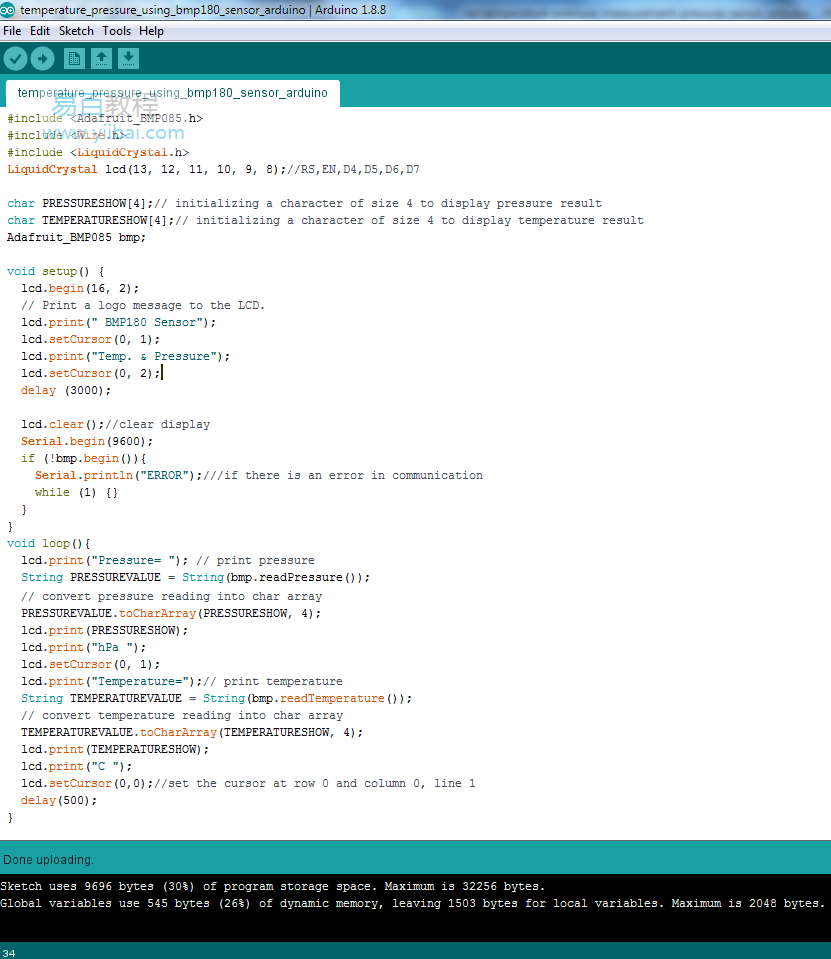831x959 pixels.
Task: Click line number 34 in status footer
Action: coord(9,953)
